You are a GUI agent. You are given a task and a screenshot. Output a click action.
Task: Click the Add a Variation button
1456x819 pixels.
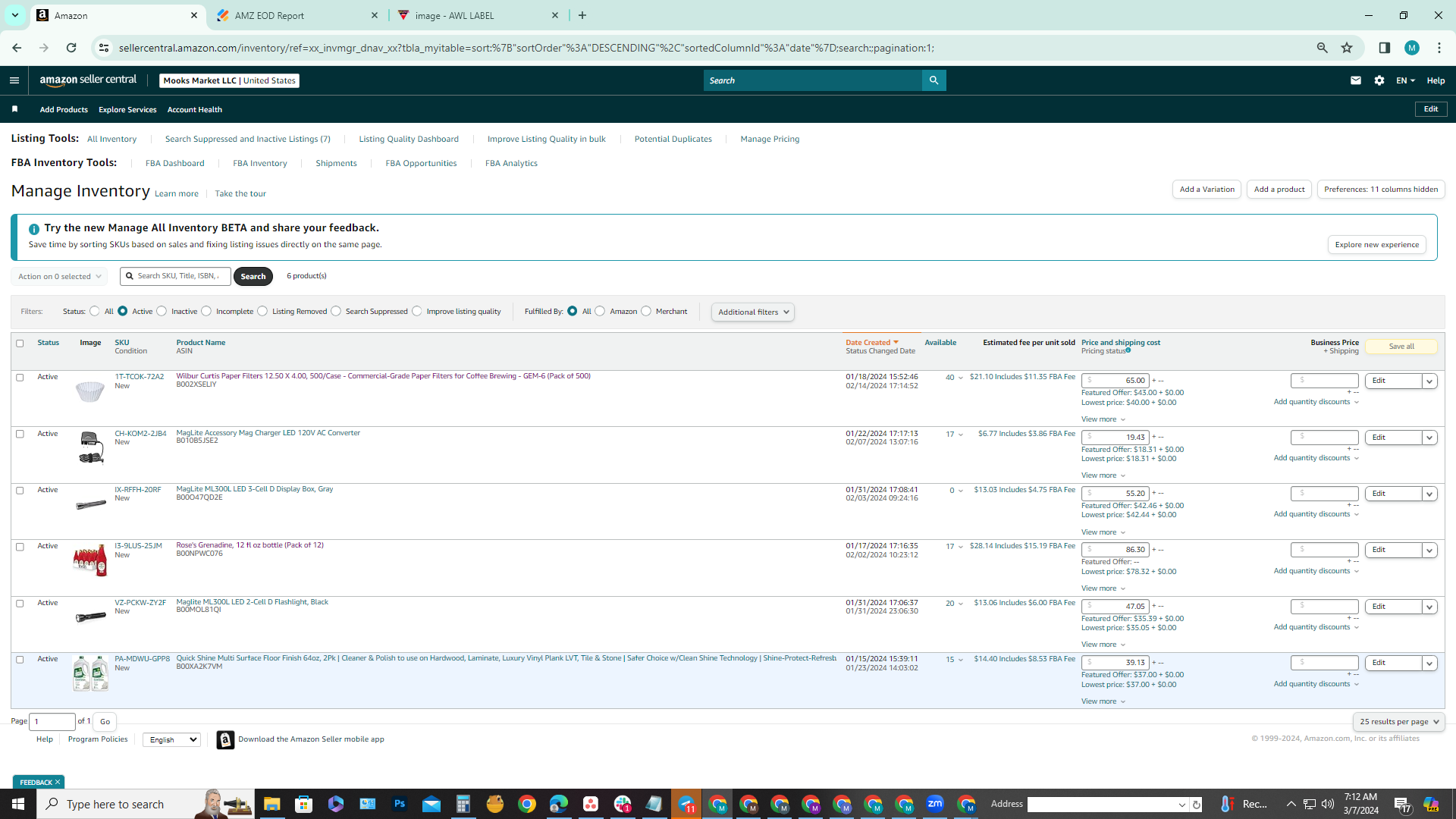[1207, 190]
